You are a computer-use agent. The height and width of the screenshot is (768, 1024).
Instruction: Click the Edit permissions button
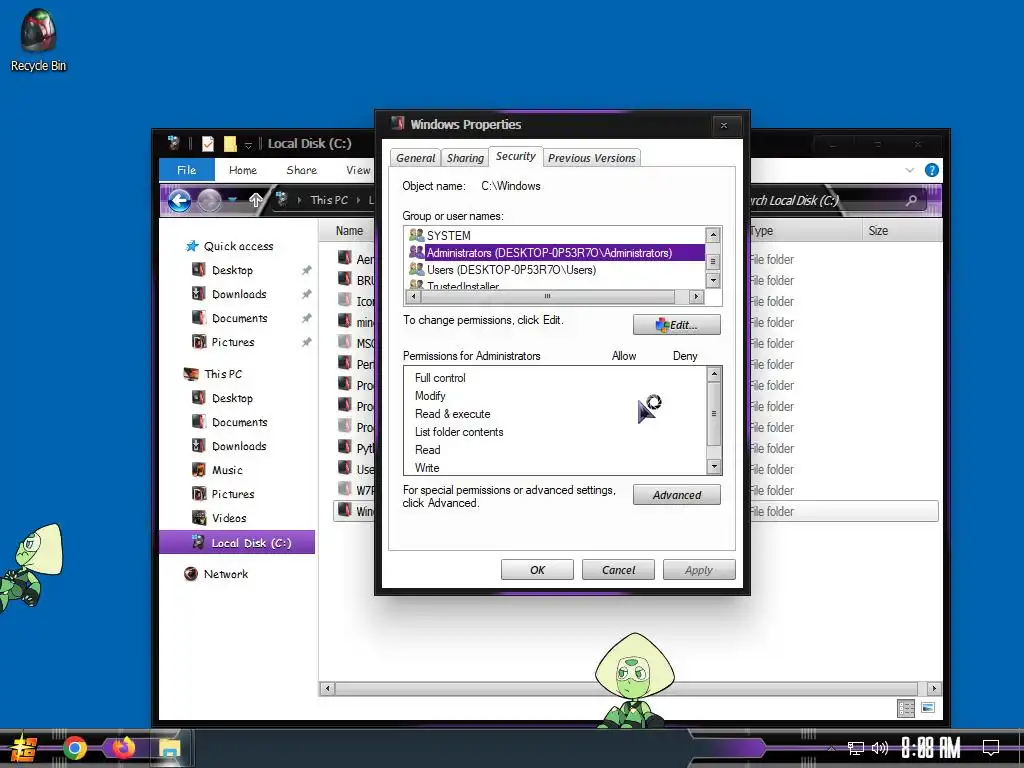pos(677,325)
